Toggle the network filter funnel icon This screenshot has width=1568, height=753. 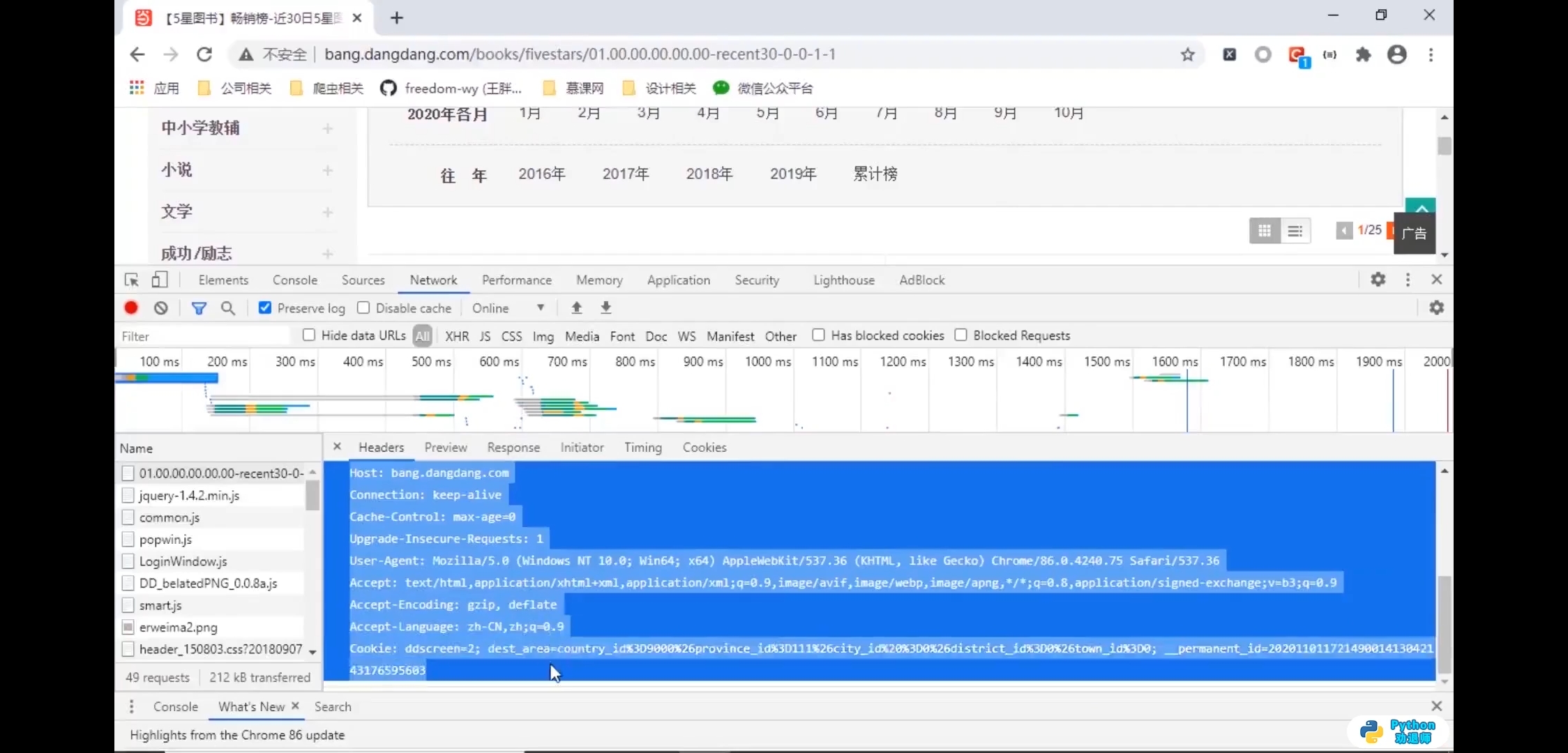pos(199,307)
